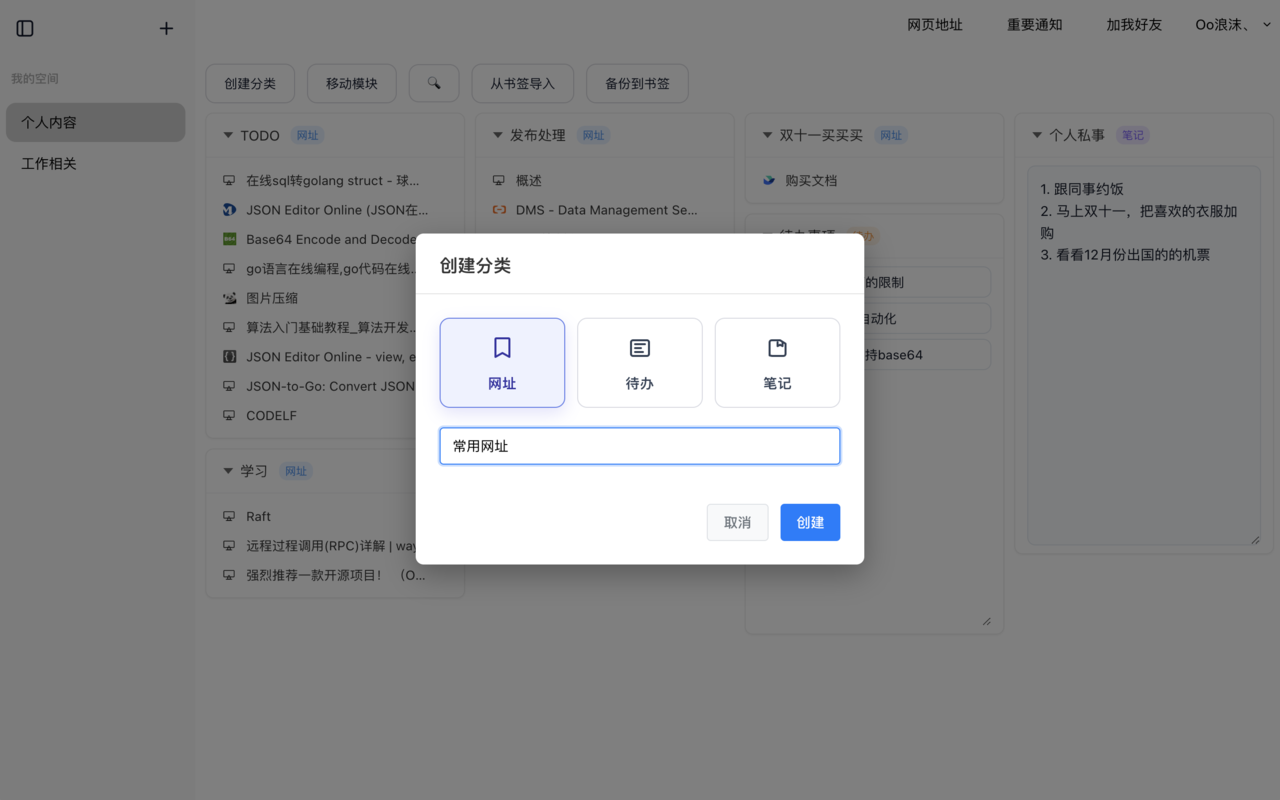Collapse the 双十一买买买 category triangle

[768, 135]
